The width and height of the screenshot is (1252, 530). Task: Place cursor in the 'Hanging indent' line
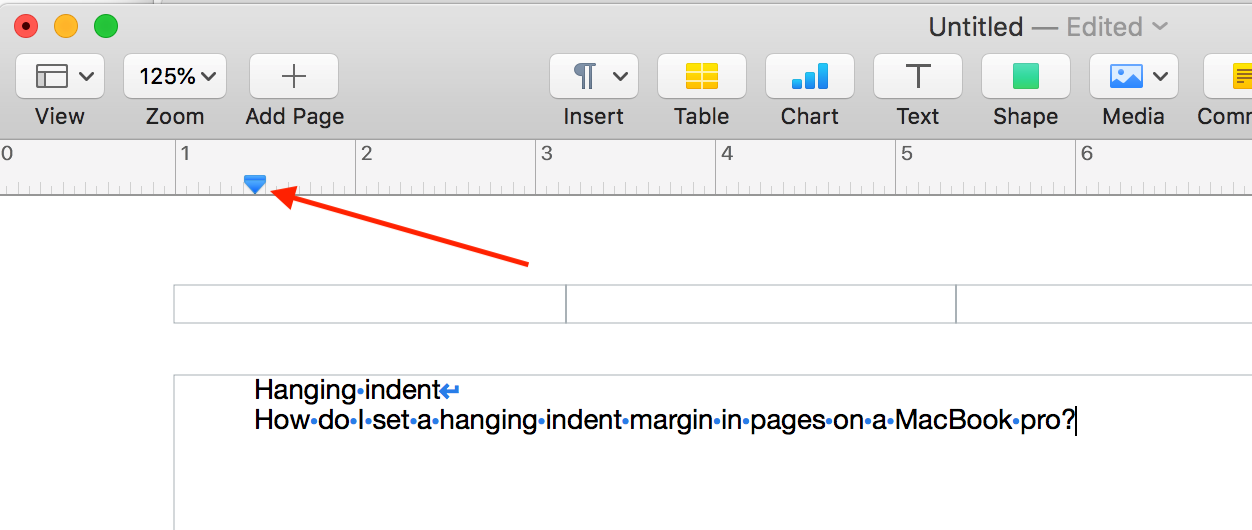coord(347,389)
